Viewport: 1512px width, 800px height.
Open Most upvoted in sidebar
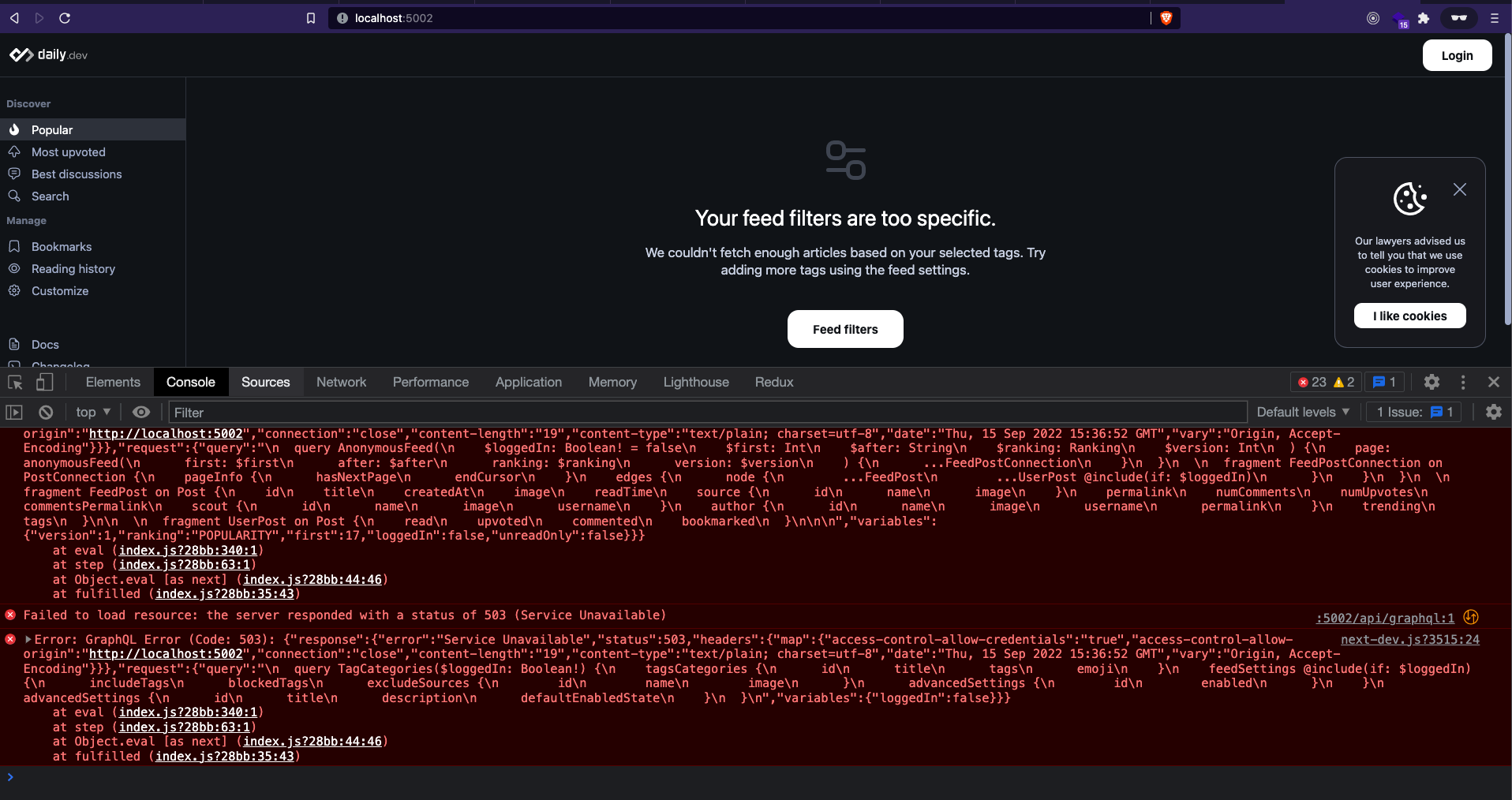click(92, 151)
